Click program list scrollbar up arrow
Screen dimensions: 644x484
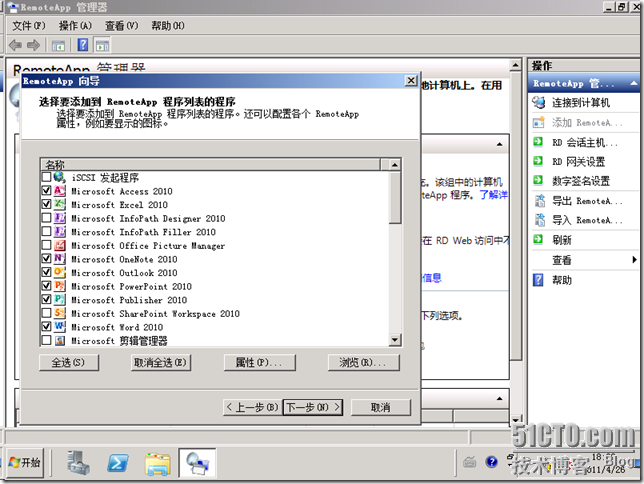pyautogui.click(x=395, y=165)
